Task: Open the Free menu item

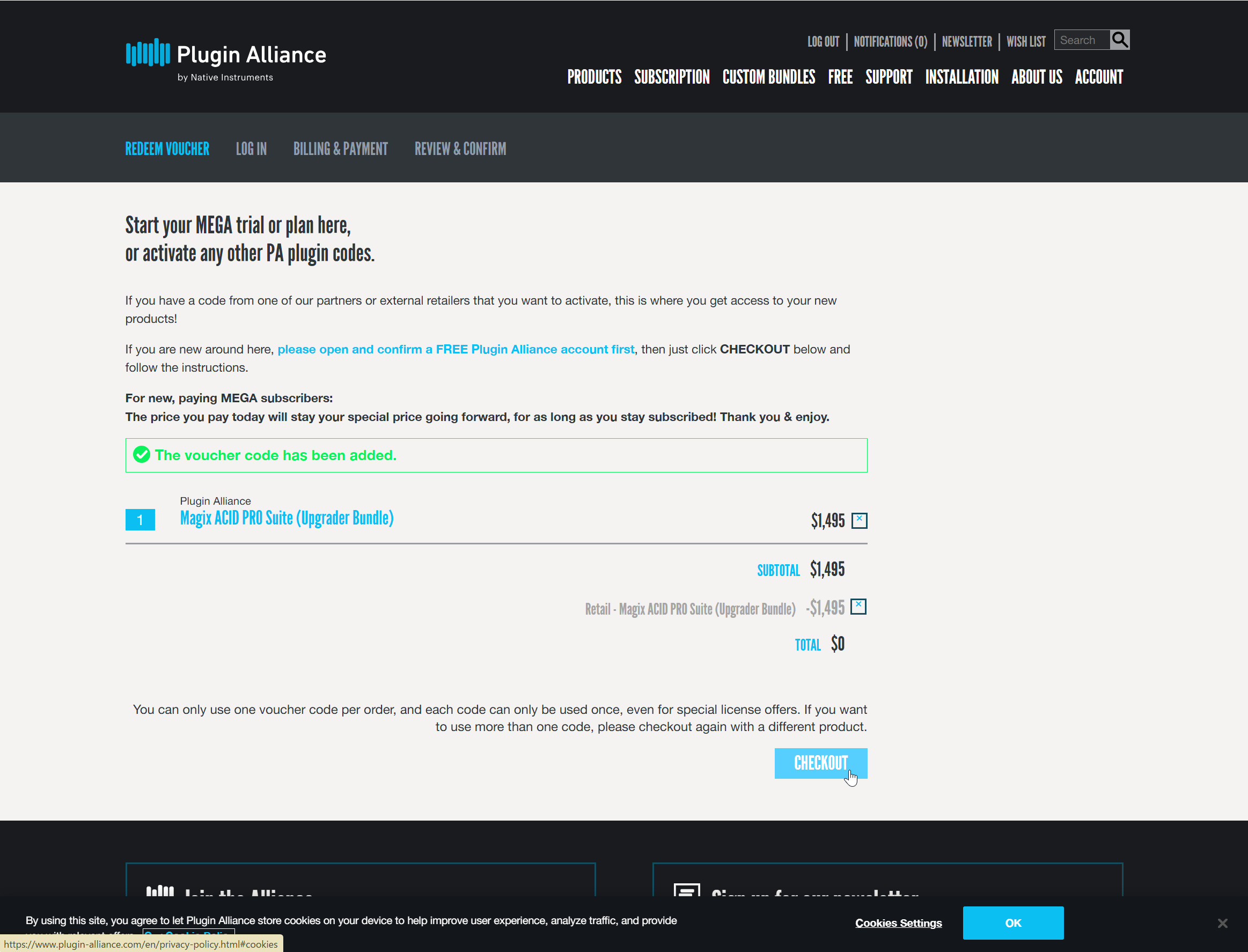Action: coord(840,77)
